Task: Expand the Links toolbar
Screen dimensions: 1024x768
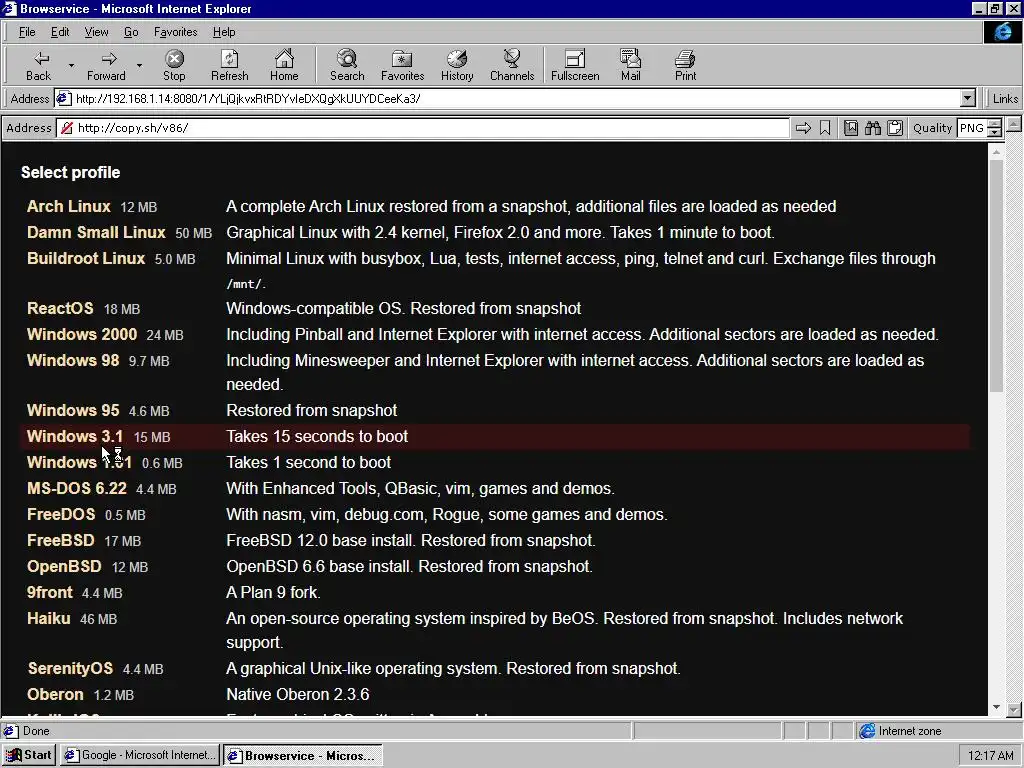Action: click(x=1004, y=99)
